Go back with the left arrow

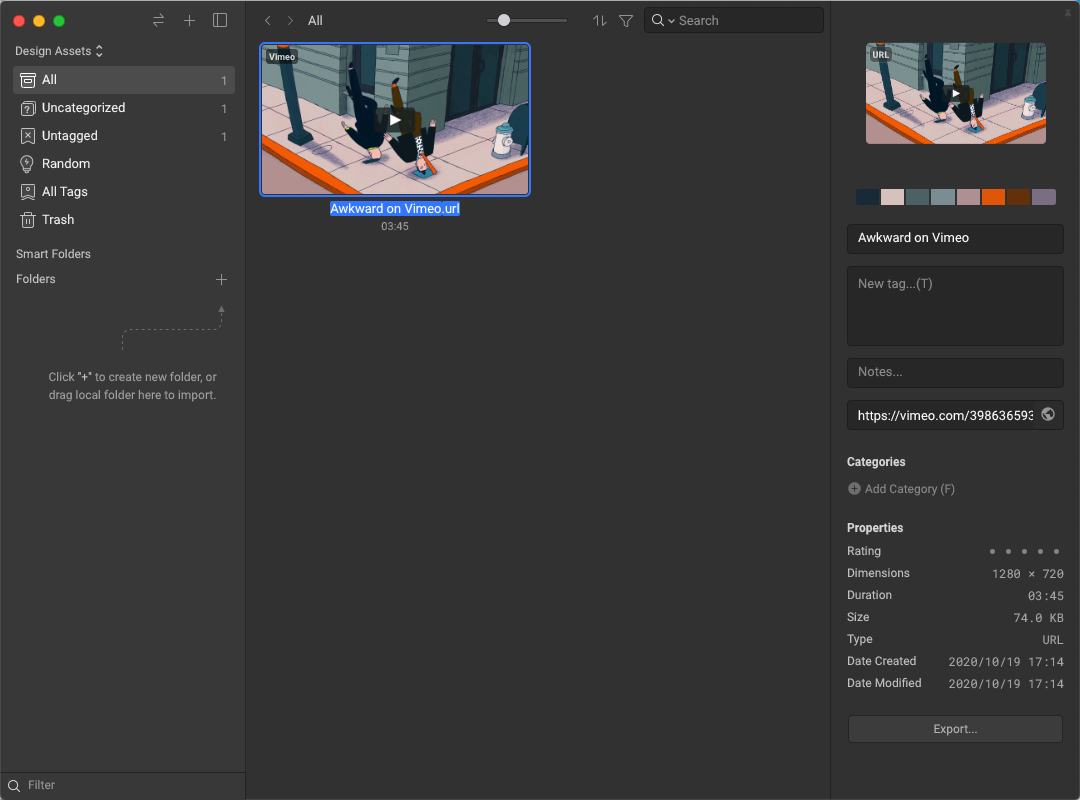[268, 21]
